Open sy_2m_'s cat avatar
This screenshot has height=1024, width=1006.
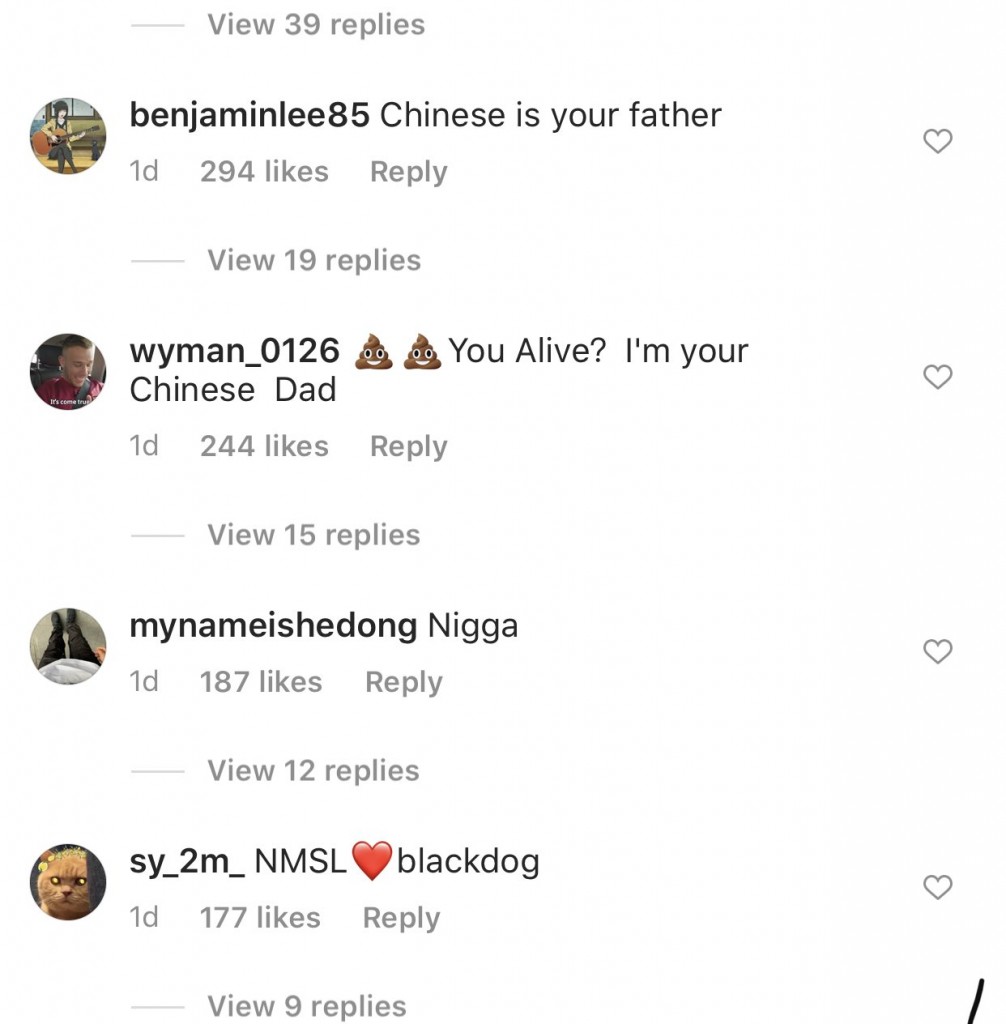(x=68, y=881)
